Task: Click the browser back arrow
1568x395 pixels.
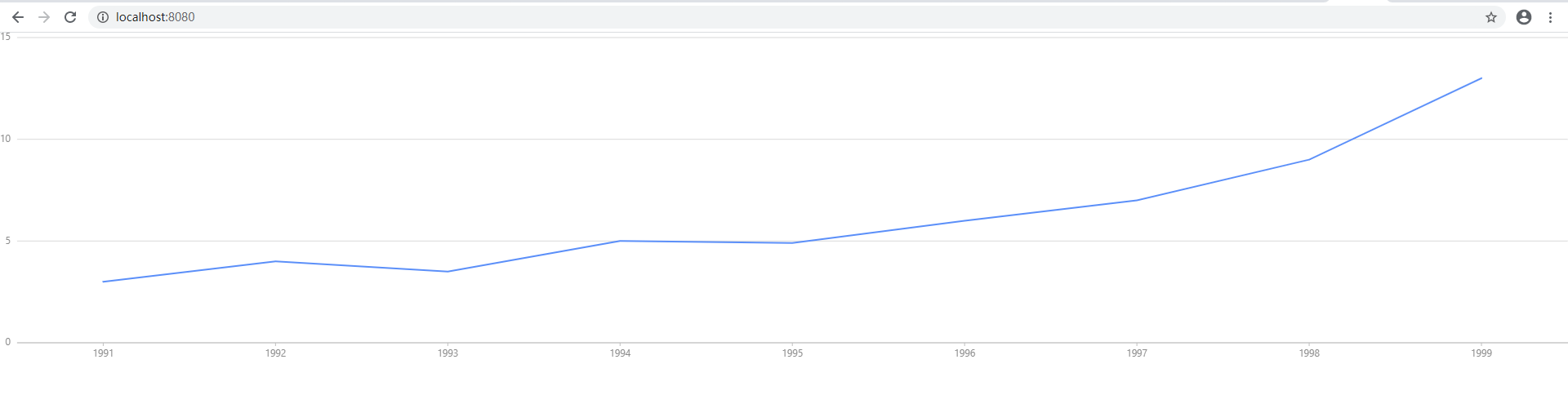Action: (17, 17)
